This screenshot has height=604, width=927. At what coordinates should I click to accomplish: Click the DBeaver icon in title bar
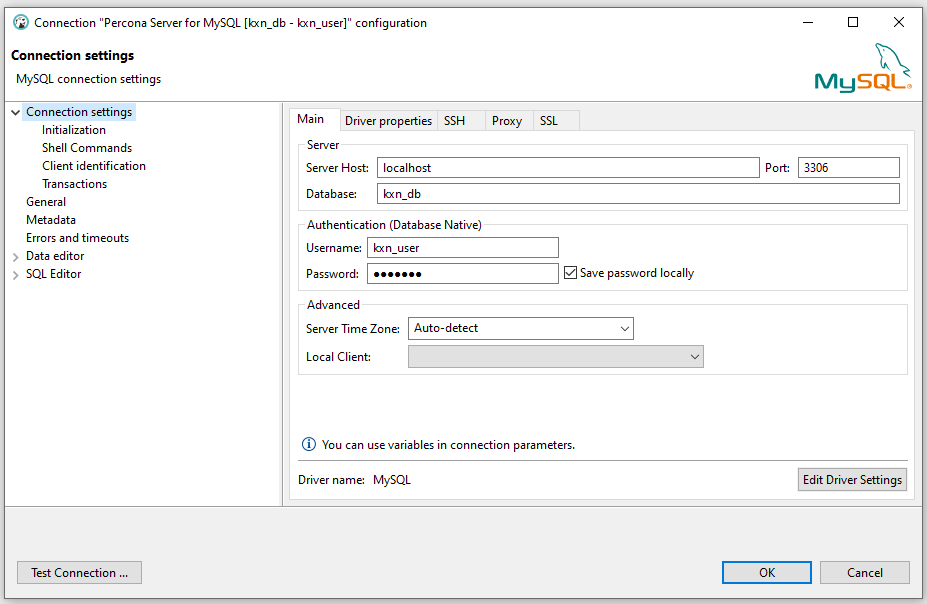21,22
